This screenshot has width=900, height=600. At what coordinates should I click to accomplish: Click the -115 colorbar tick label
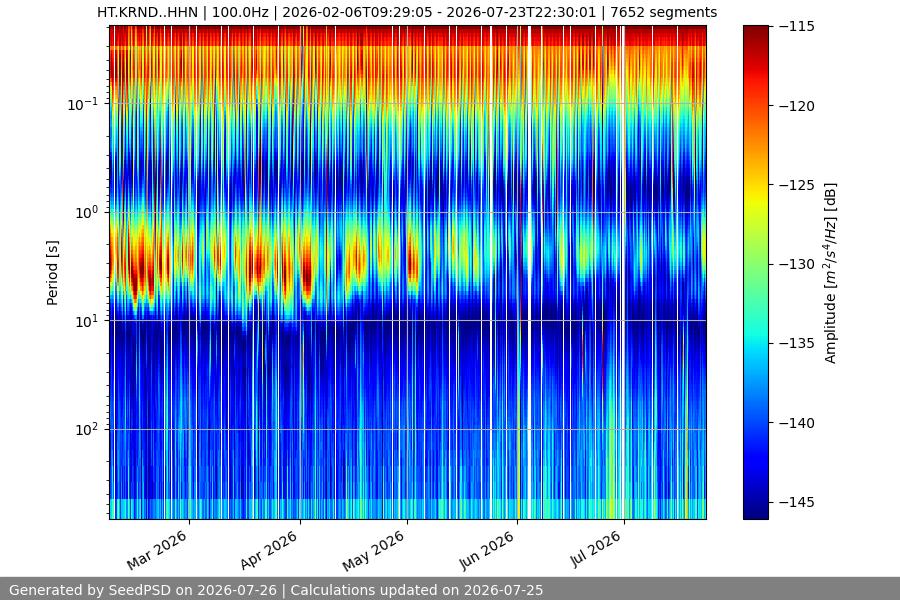pos(797,26)
